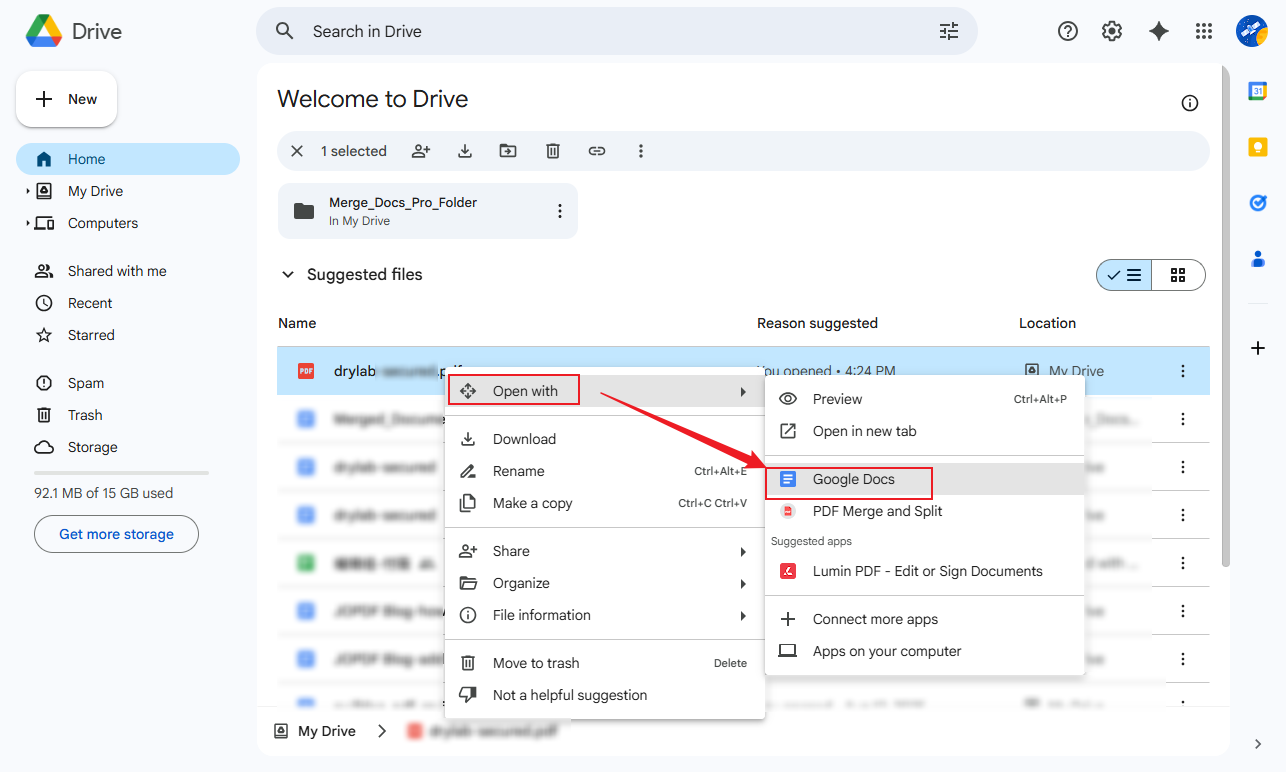Image resolution: width=1286 pixels, height=772 pixels.
Task: Open the Help question mark icon
Action: point(1068,31)
